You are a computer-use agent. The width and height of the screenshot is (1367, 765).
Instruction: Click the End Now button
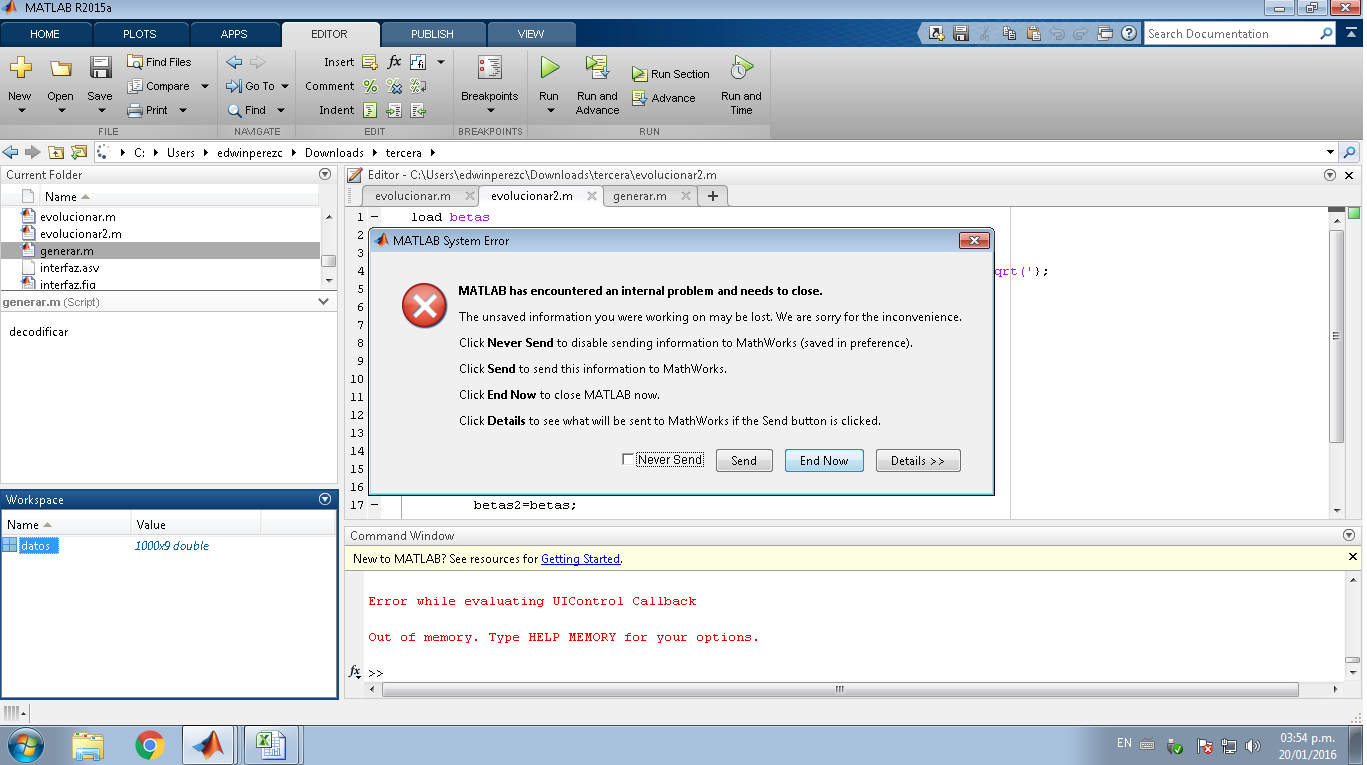pyautogui.click(x=824, y=460)
